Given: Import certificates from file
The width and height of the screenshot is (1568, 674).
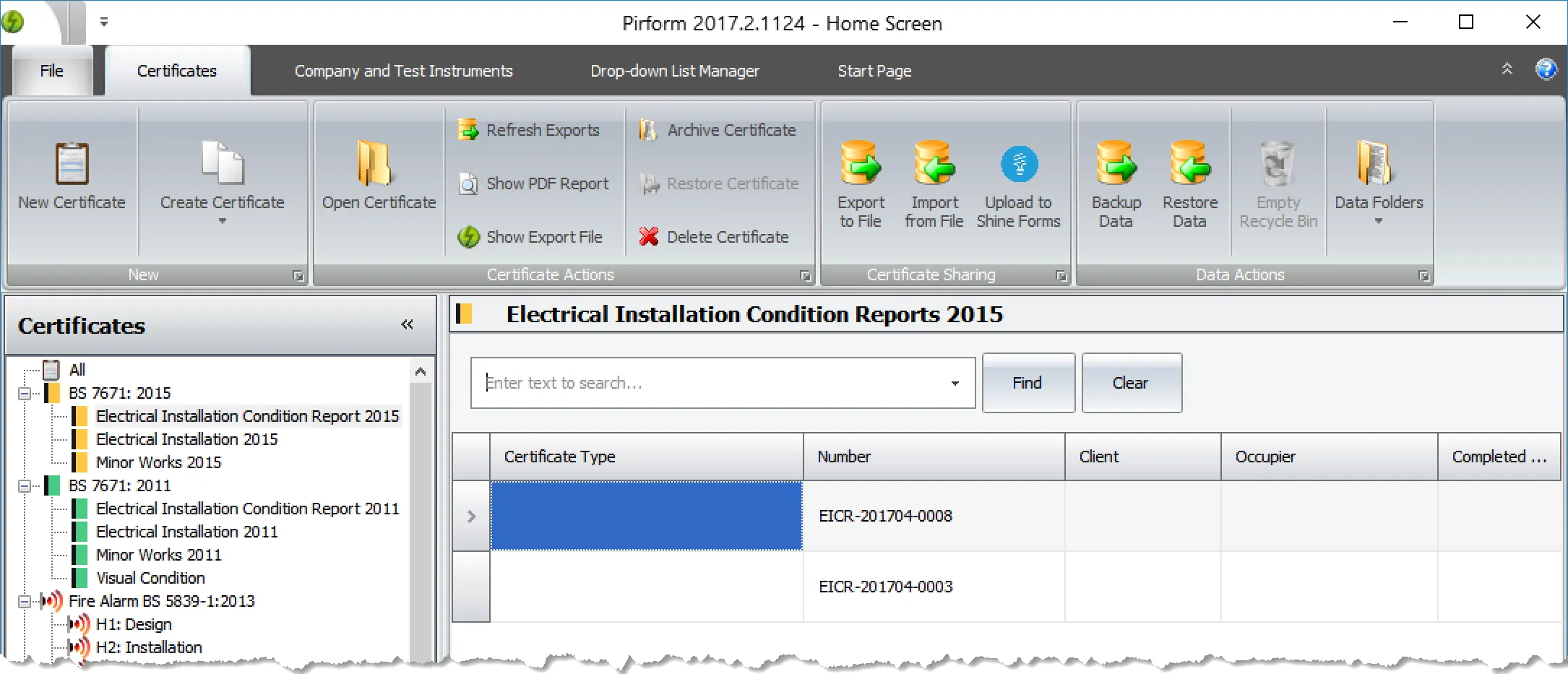Looking at the screenshot, I should click(934, 181).
